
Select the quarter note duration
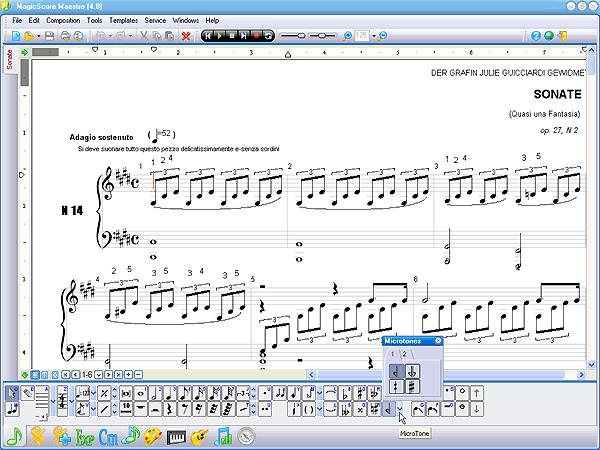click(170, 393)
